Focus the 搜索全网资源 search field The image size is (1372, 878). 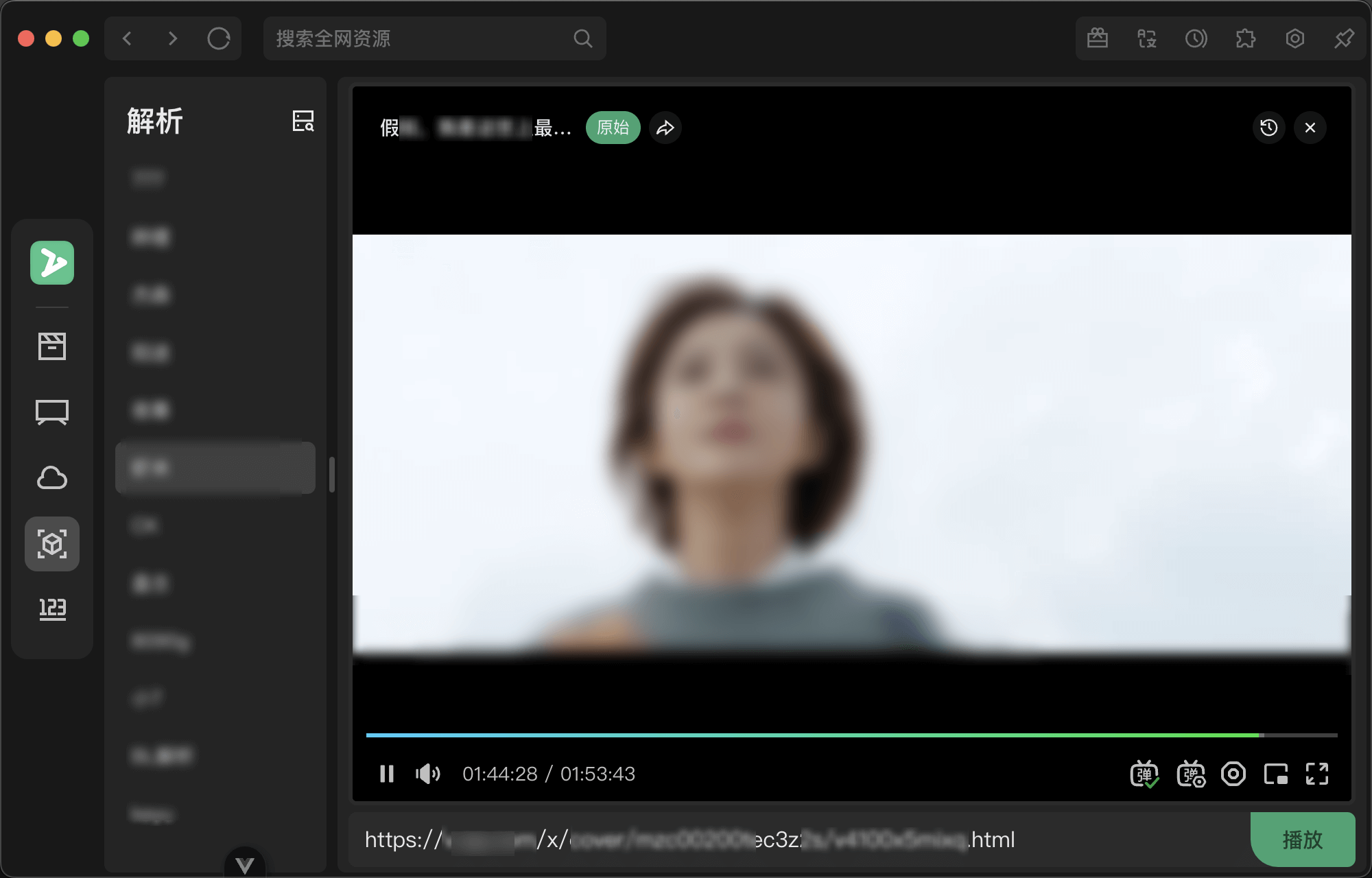pyautogui.click(x=435, y=38)
